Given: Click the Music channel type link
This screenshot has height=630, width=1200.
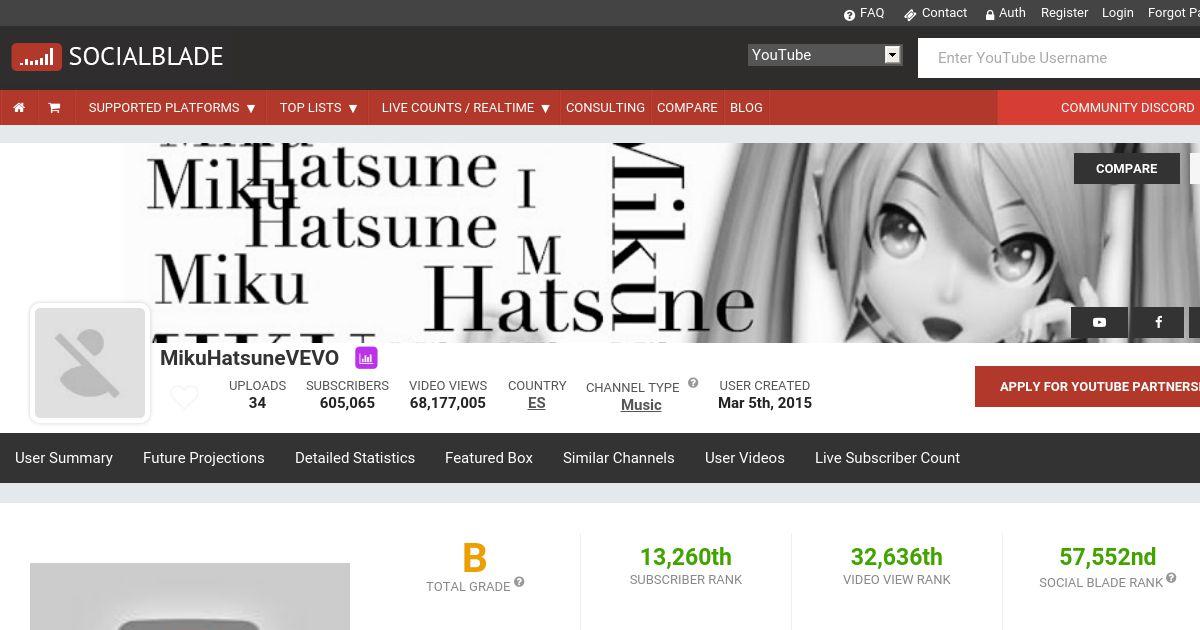Looking at the screenshot, I should tap(641, 405).
